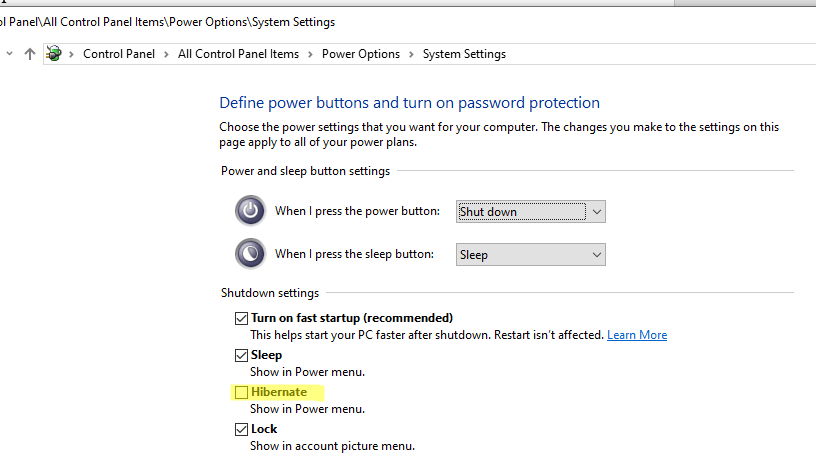Click 'When I press the power button' label
The height and width of the screenshot is (463, 816).
[357, 211]
